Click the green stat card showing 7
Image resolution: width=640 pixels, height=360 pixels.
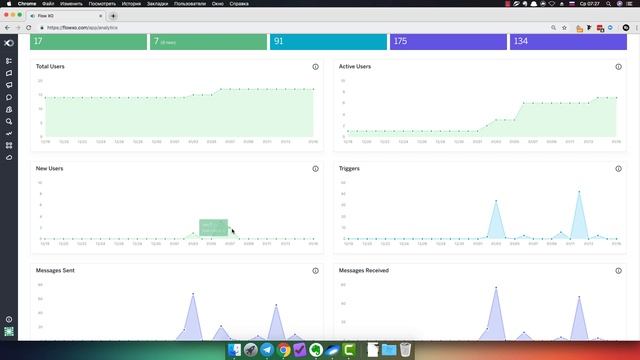(208, 42)
